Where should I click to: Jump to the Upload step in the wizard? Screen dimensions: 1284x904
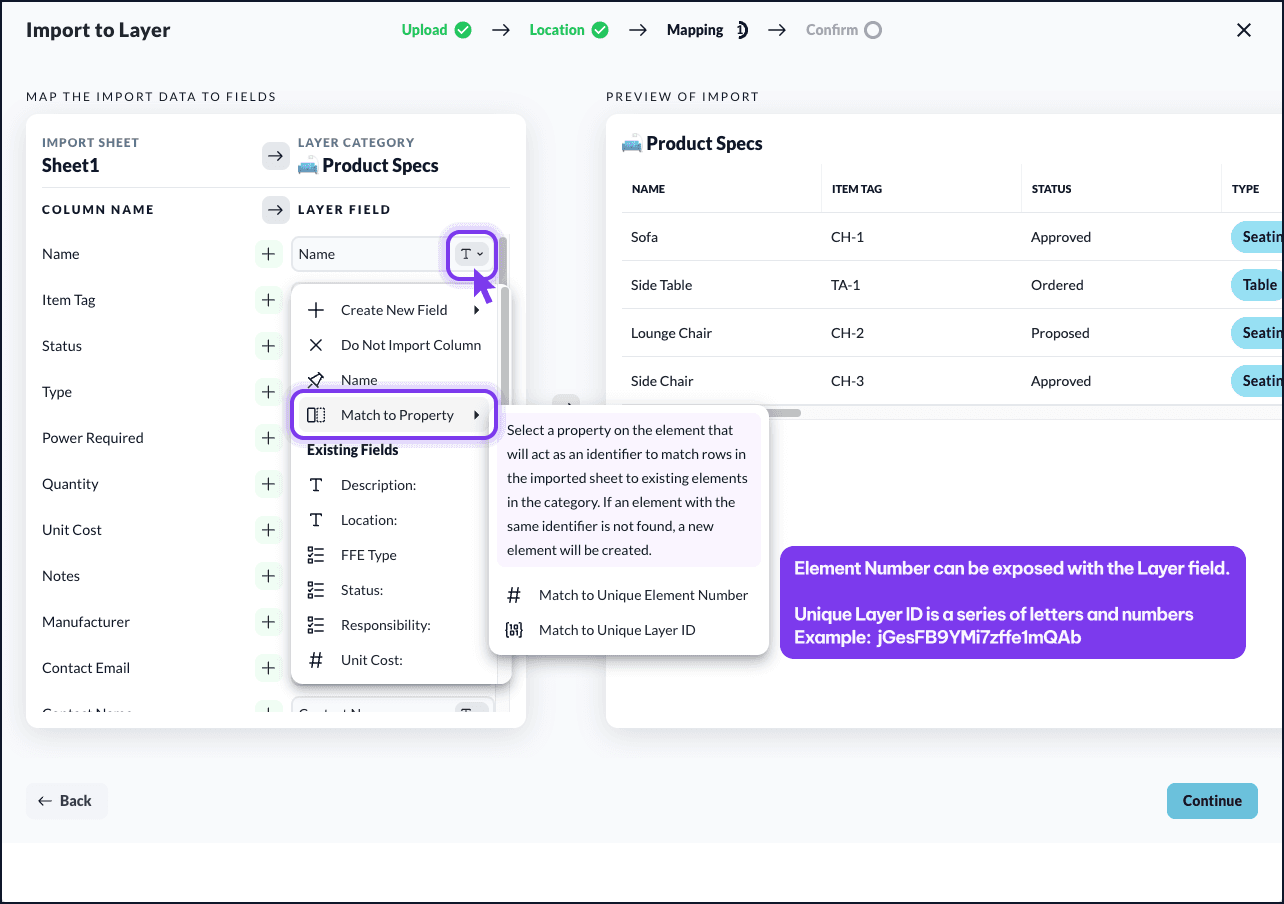tap(437, 30)
